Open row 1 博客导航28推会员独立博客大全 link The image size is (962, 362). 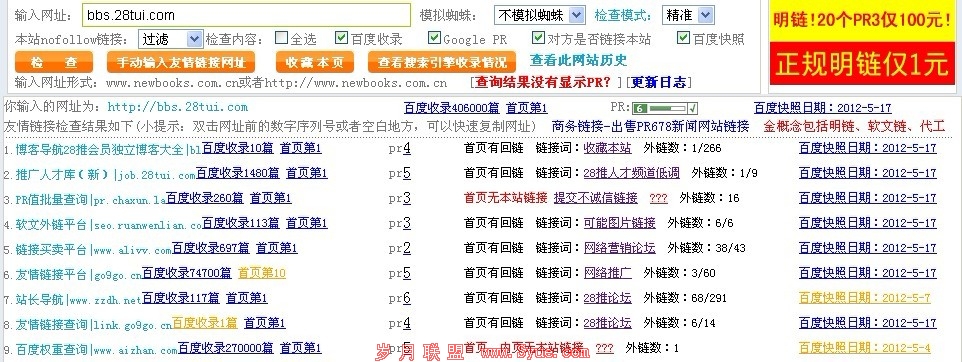[x=109, y=149]
